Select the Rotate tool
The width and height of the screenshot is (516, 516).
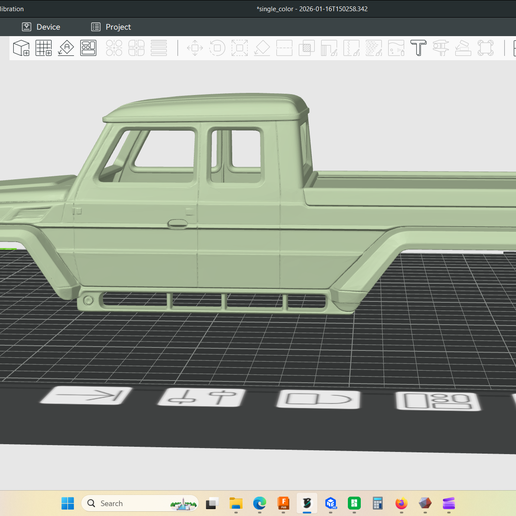click(x=217, y=48)
